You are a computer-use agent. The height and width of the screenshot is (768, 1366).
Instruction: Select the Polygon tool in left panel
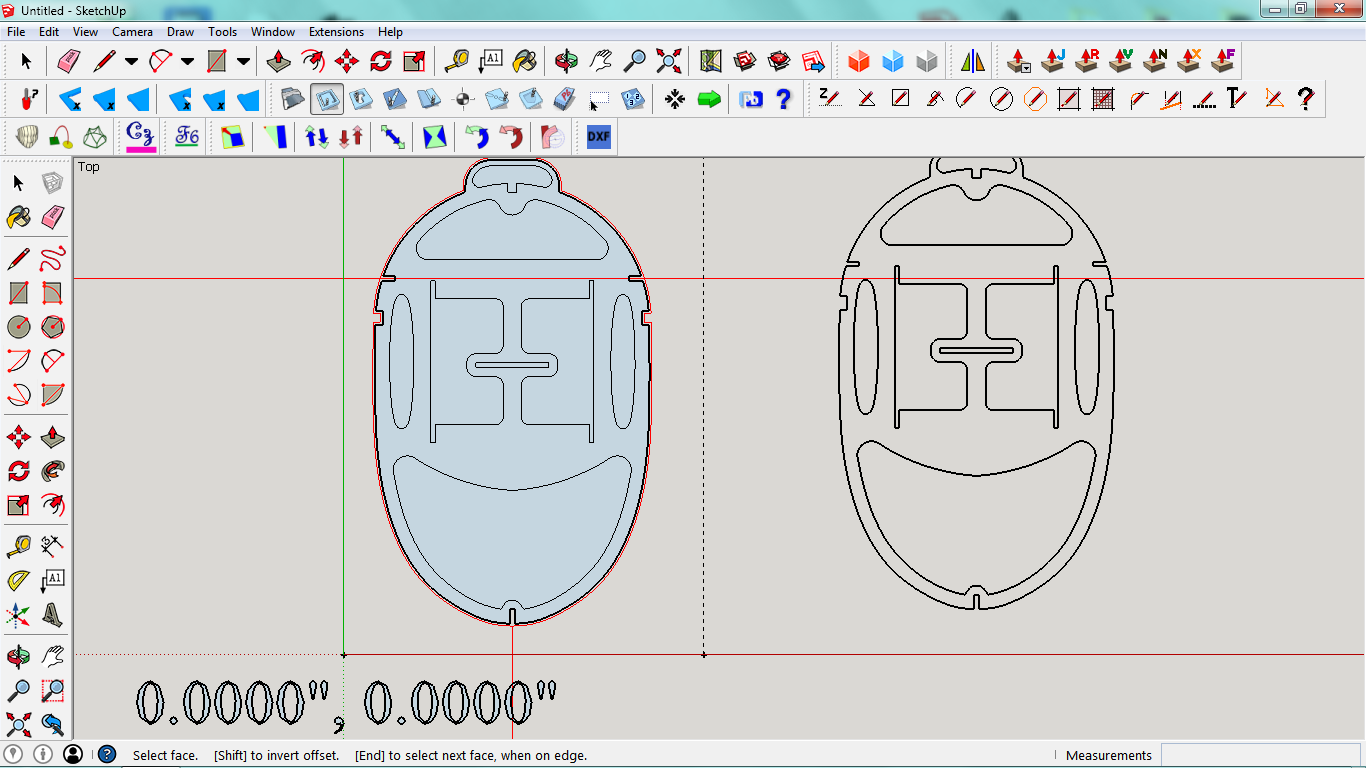52,327
